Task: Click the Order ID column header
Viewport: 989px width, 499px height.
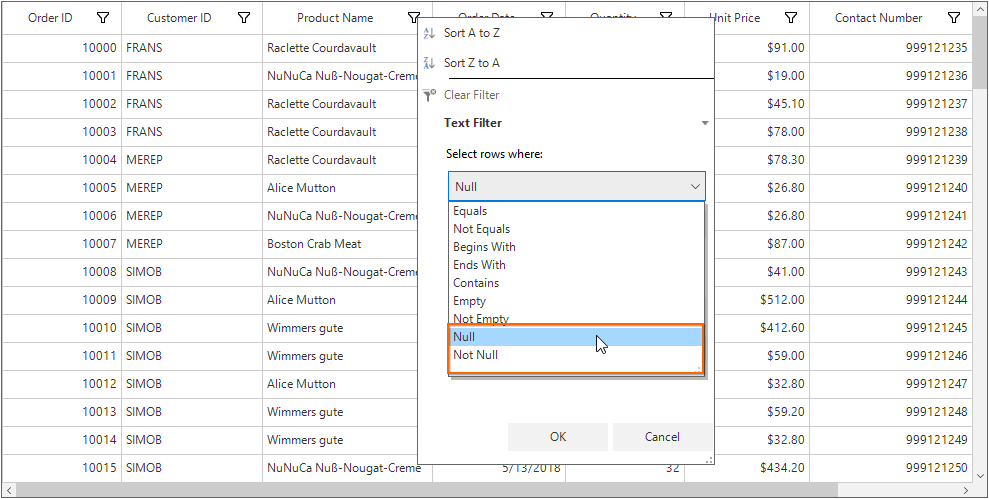Action: point(50,18)
